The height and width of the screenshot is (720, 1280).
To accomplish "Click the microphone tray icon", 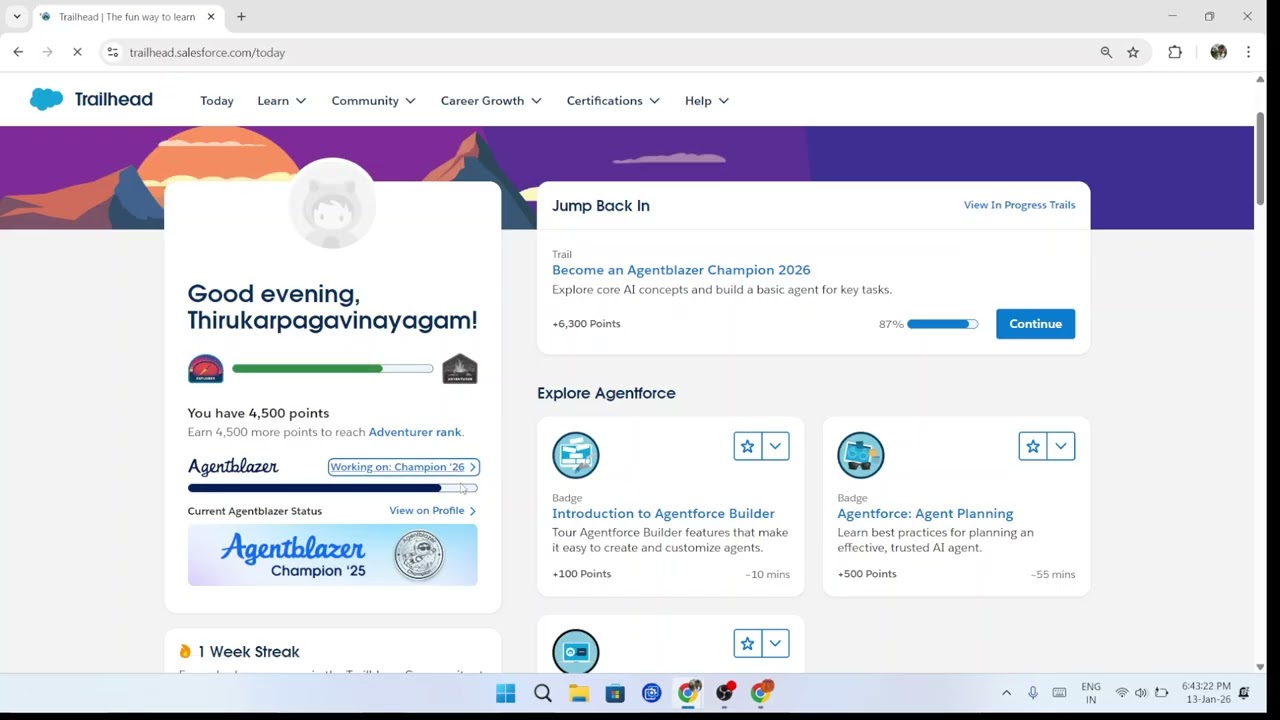I will point(1033,693).
